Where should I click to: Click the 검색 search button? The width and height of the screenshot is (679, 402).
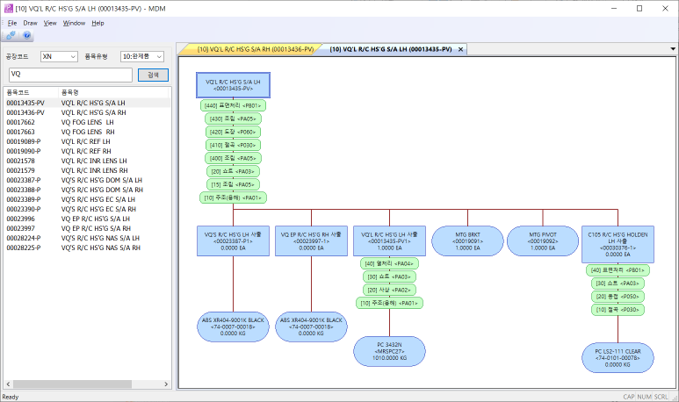coord(152,74)
